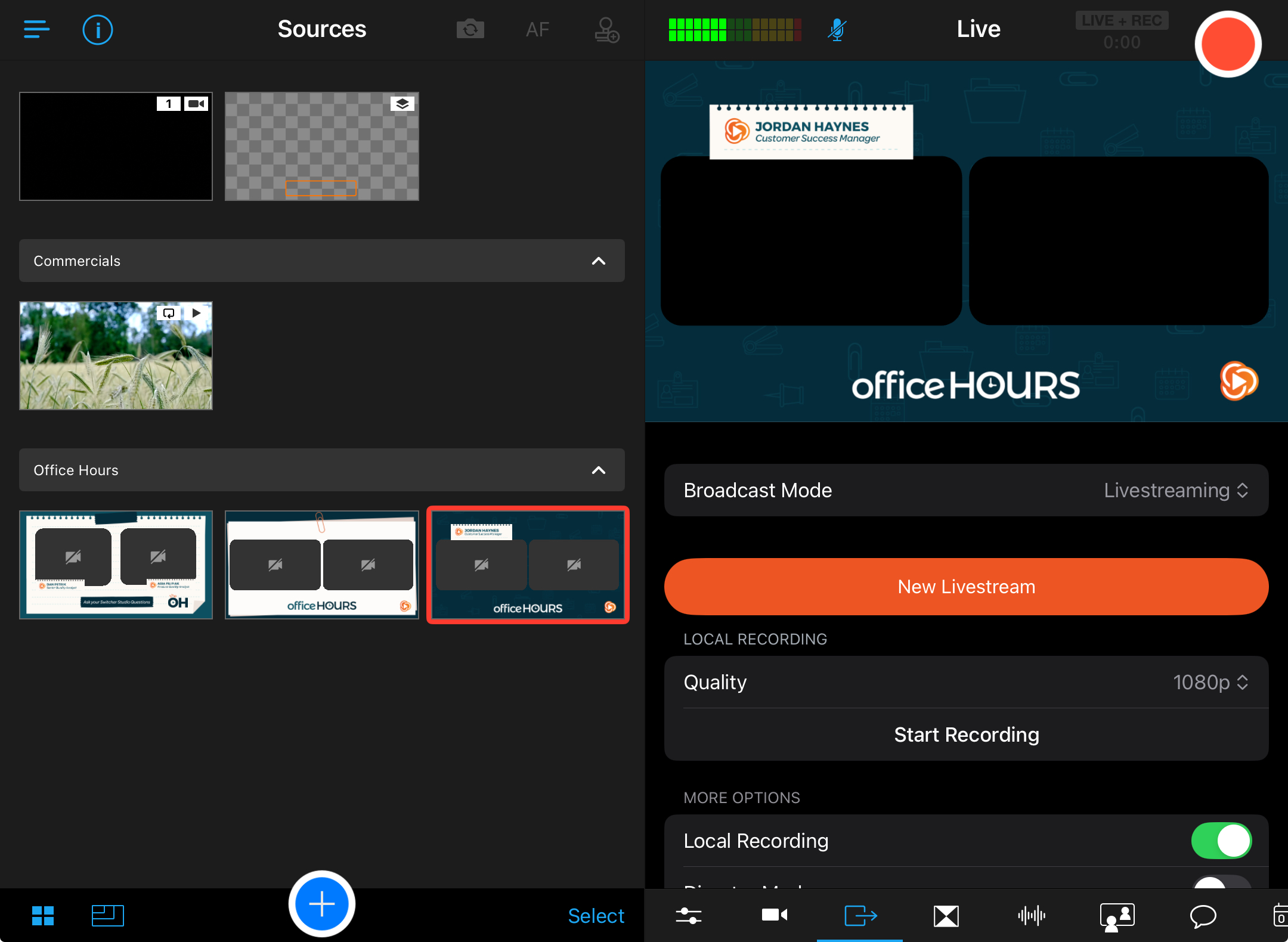Open Broadcast Mode Livestreaming dropdown
Image resolution: width=1288 pixels, height=942 pixels.
click(x=1175, y=490)
